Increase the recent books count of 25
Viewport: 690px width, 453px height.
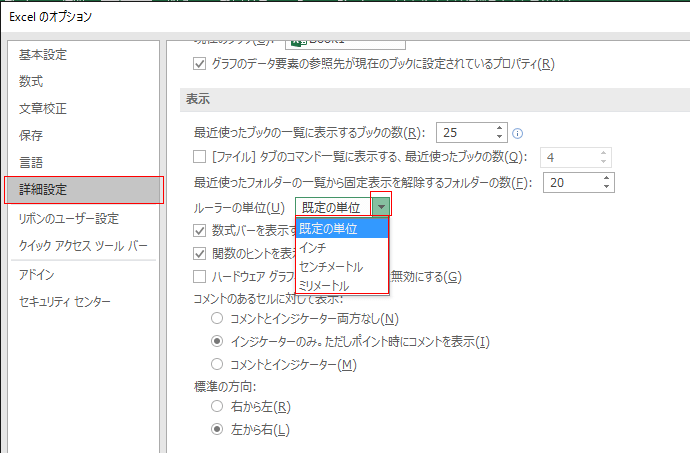pyautogui.click(x=499, y=129)
